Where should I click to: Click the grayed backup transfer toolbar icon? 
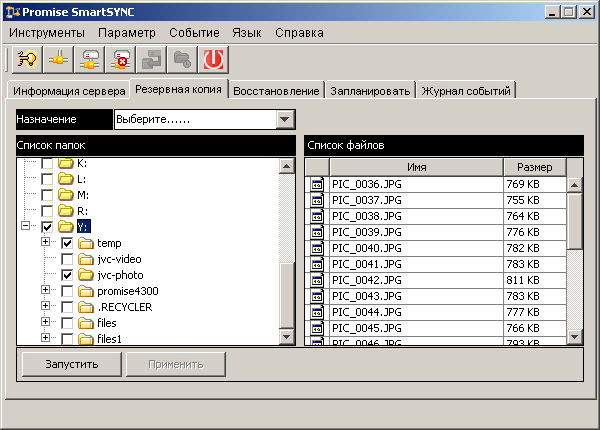coord(152,59)
